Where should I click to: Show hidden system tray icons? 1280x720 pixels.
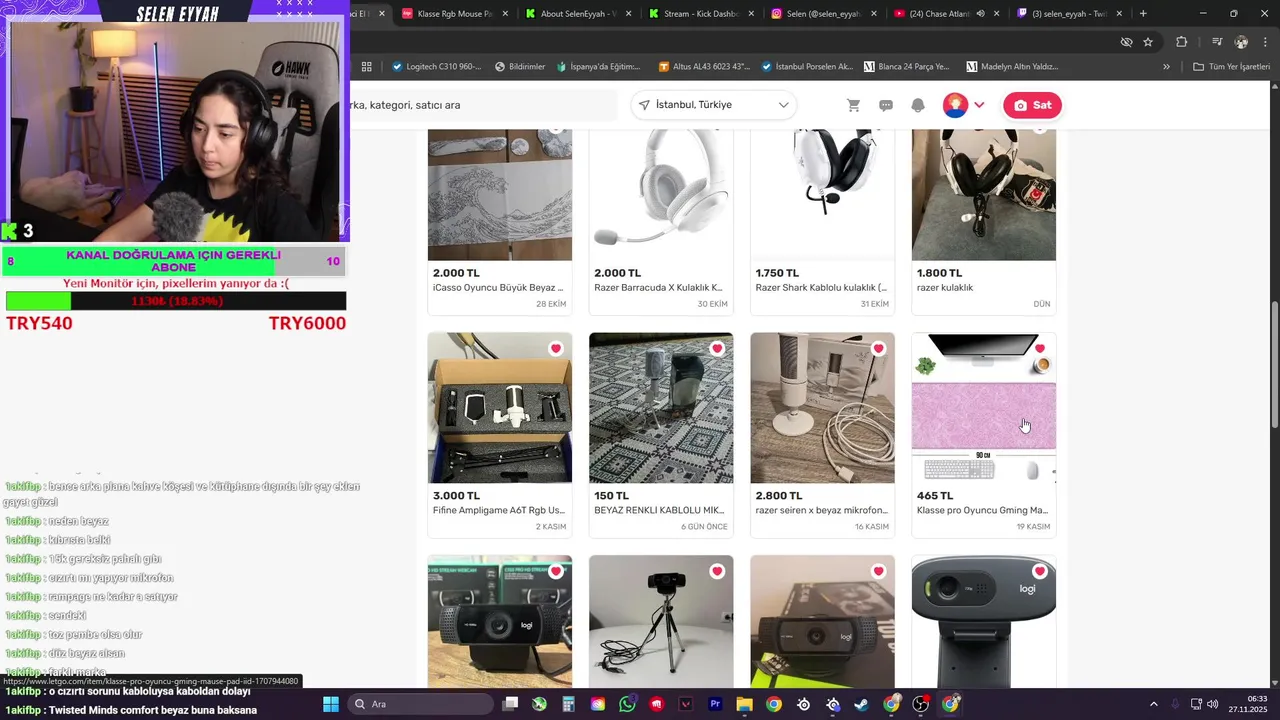click(x=1153, y=704)
